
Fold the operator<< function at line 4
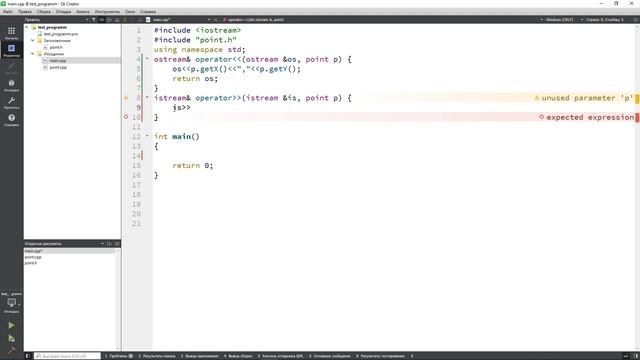point(147,59)
